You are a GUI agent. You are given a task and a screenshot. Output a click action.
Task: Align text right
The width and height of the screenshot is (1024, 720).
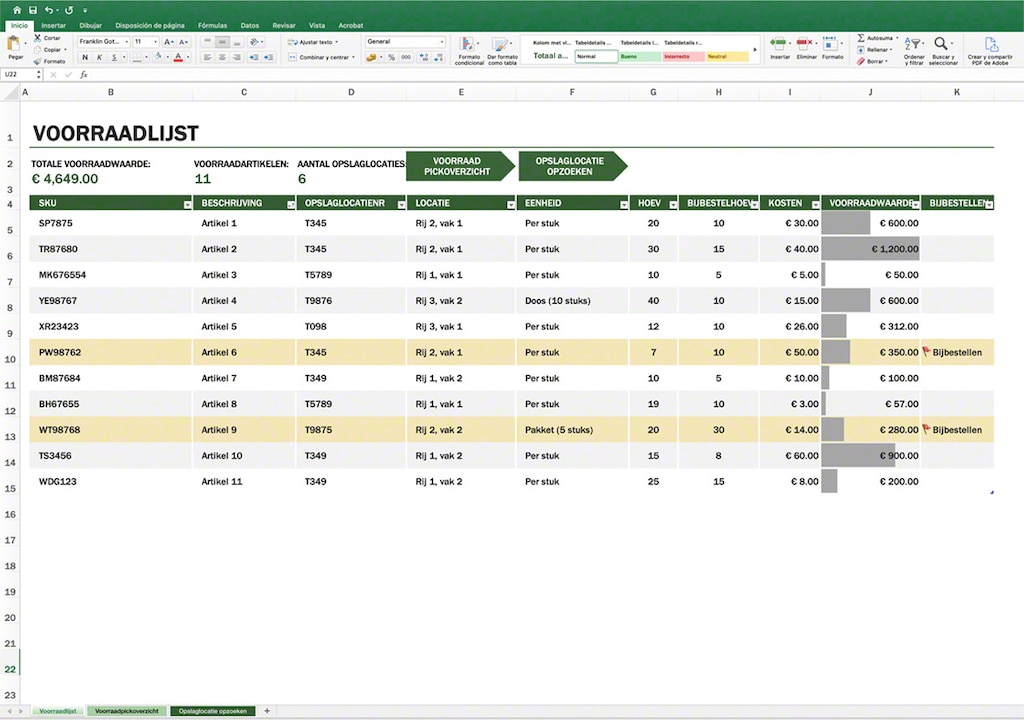pyautogui.click(x=236, y=57)
